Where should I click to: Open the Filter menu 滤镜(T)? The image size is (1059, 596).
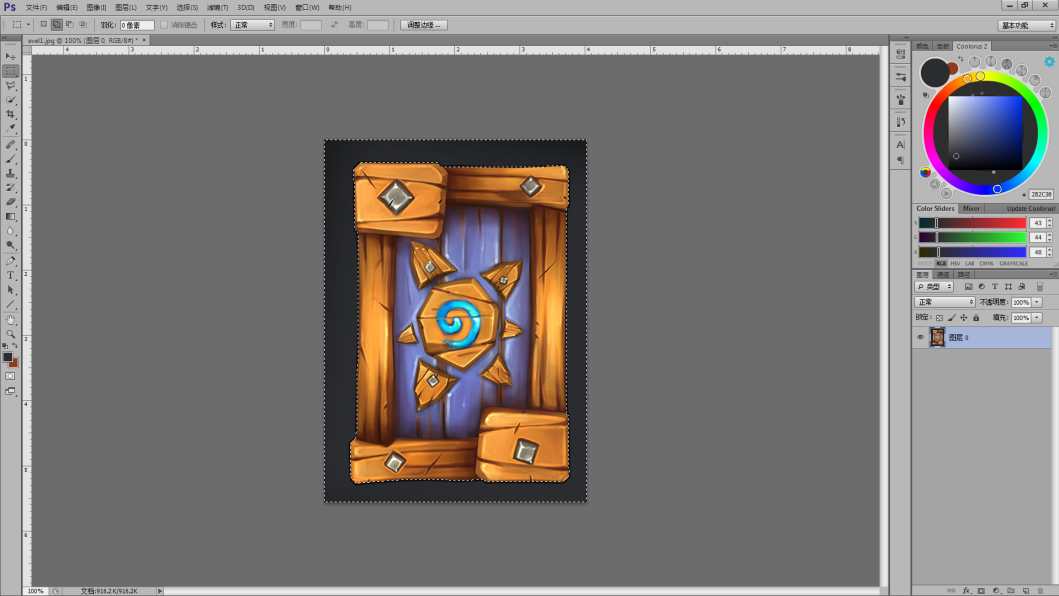[x=217, y=7]
